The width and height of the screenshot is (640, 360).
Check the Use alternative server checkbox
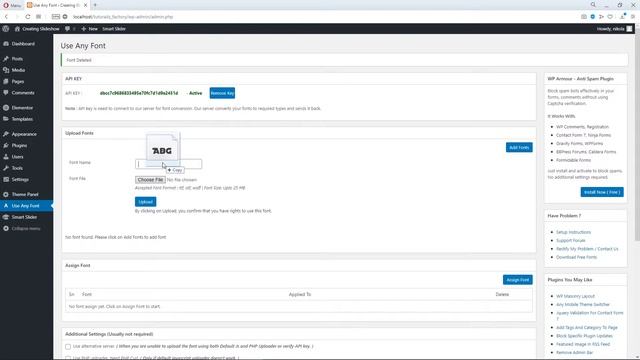tap(68, 347)
